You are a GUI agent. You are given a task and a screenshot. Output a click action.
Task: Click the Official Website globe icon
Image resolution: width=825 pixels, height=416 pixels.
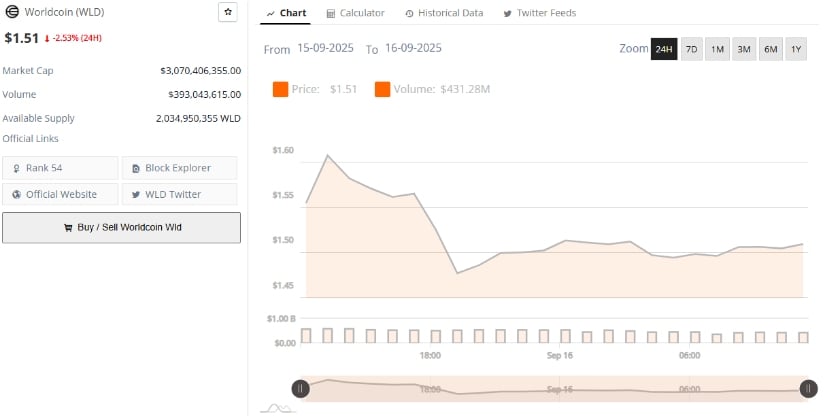tap(17, 195)
